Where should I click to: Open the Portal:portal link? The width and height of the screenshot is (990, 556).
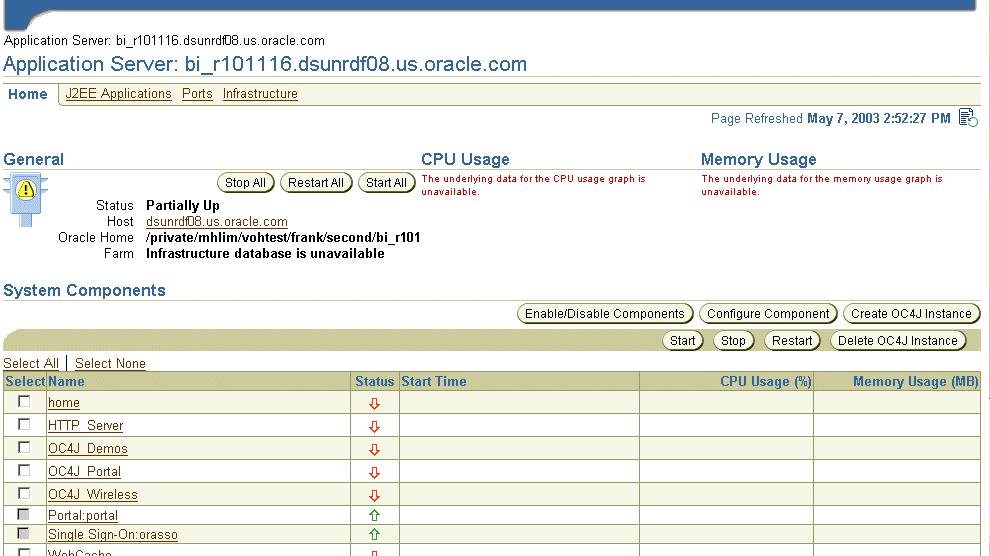click(x=83, y=516)
